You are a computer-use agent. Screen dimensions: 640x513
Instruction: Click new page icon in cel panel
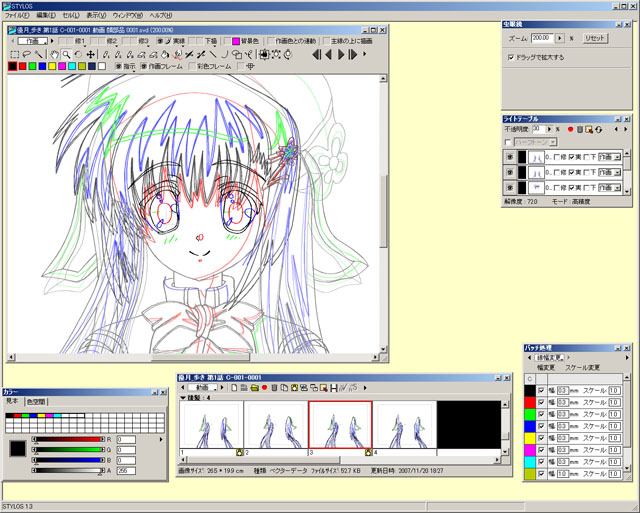[234, 388]
